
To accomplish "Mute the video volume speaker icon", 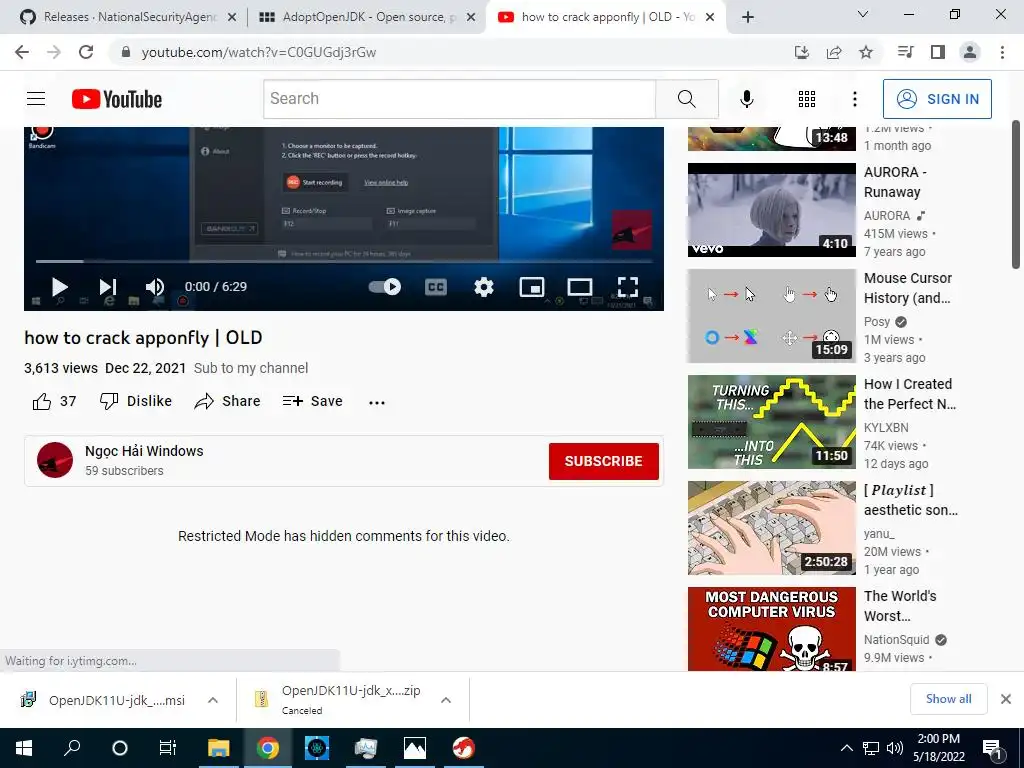I will [x=155, y=287].
